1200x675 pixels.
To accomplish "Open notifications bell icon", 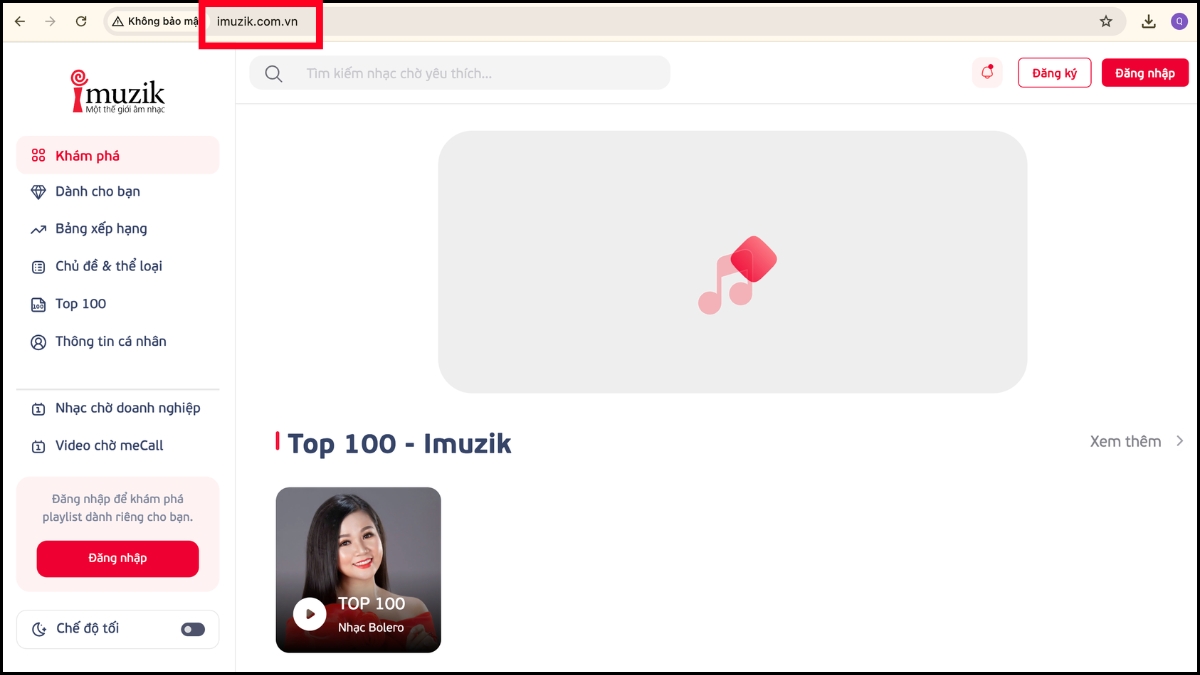I will pos(987,72).
